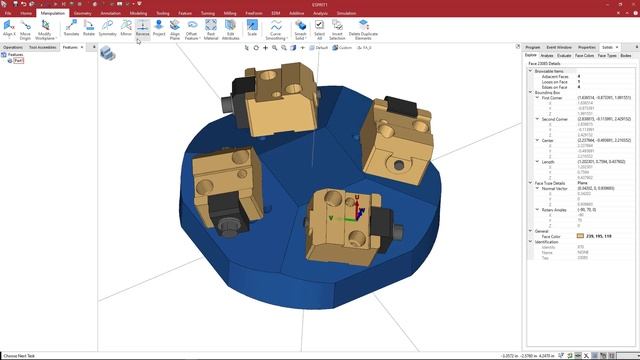Open the Simulation ribbon tab

click(x=346, y=13)
